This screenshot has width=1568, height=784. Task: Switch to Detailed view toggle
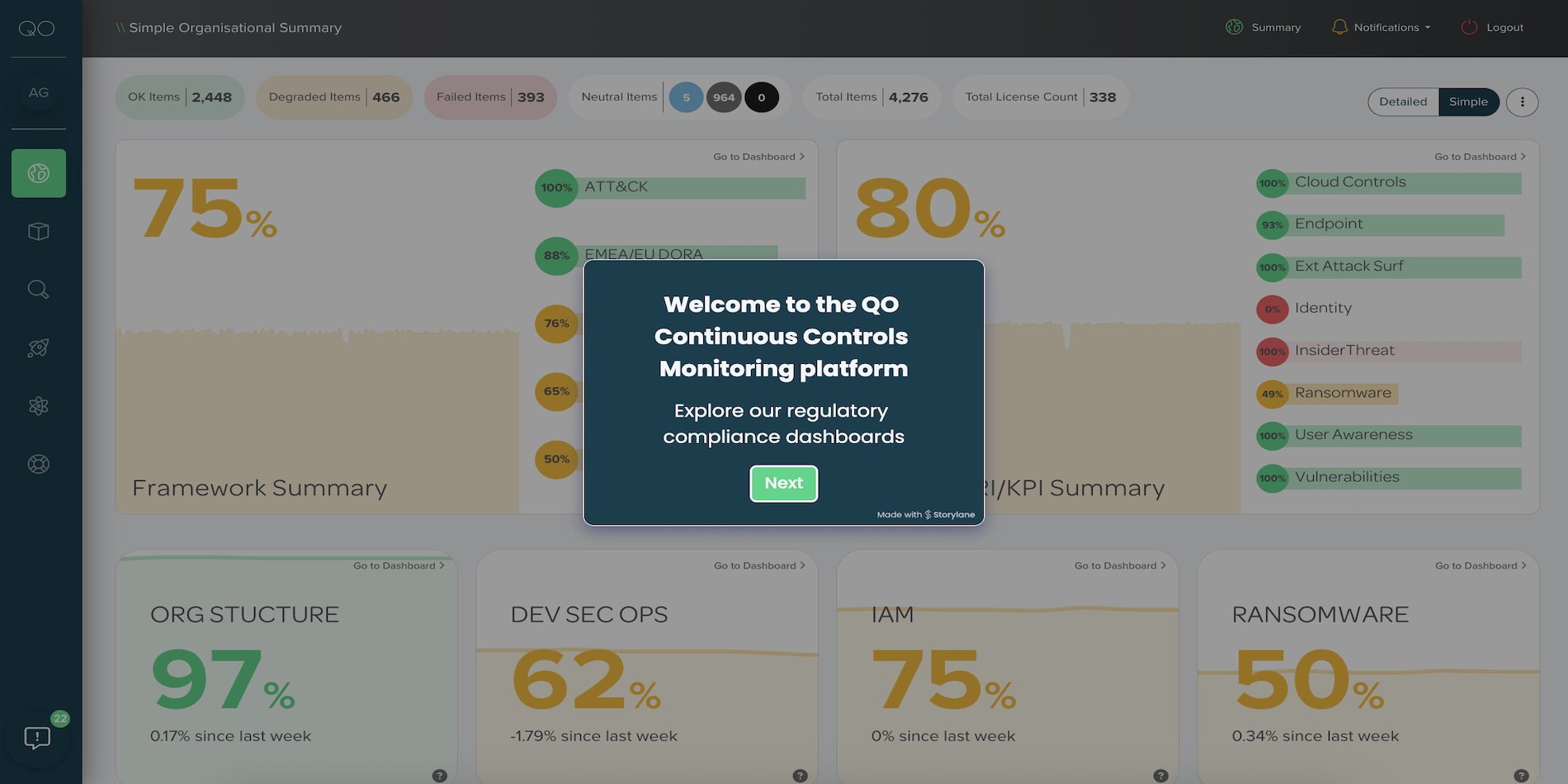pyautogui.click(x=1402, y=102)
